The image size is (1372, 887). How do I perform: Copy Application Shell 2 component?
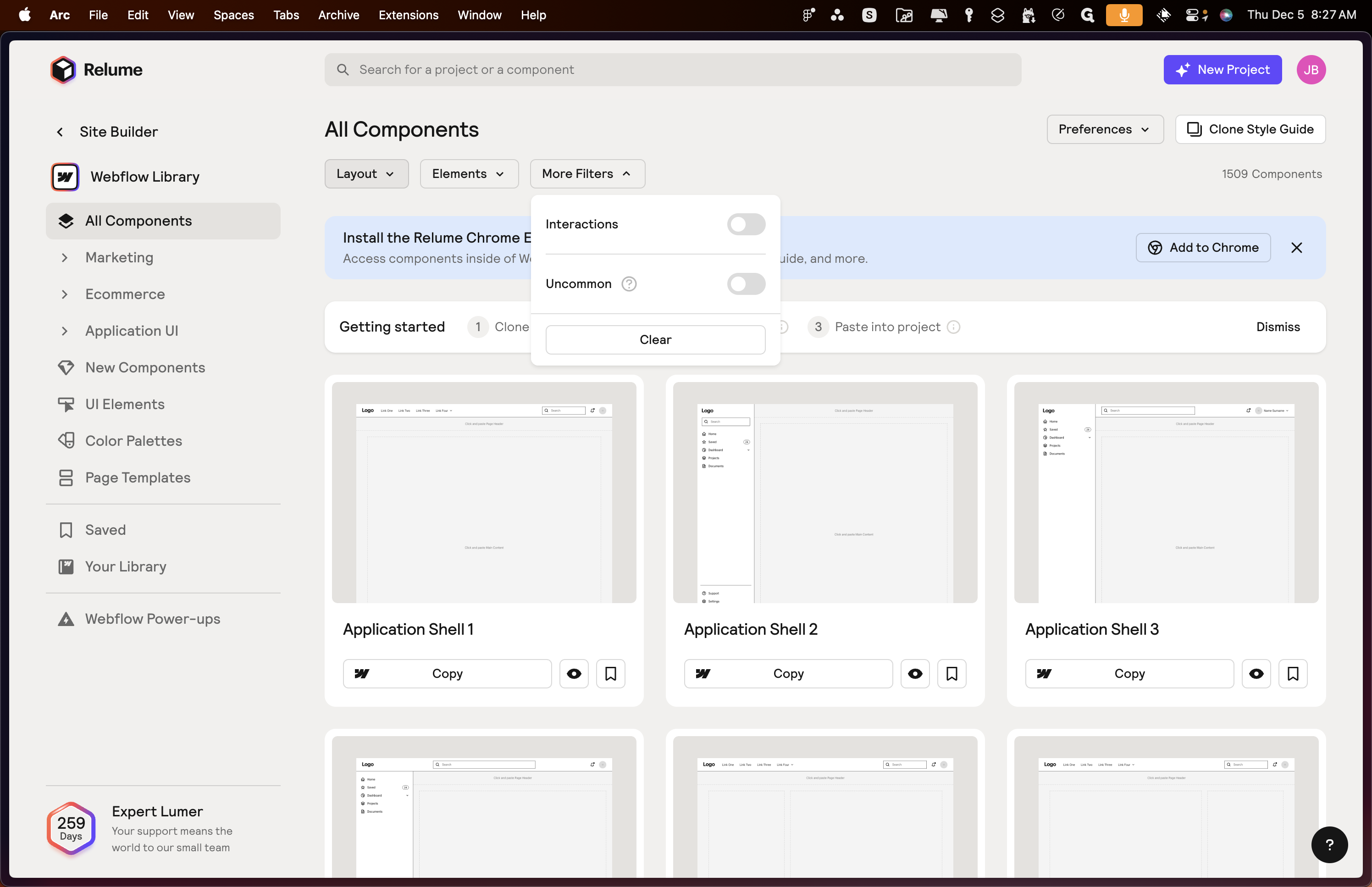(788, 673)
